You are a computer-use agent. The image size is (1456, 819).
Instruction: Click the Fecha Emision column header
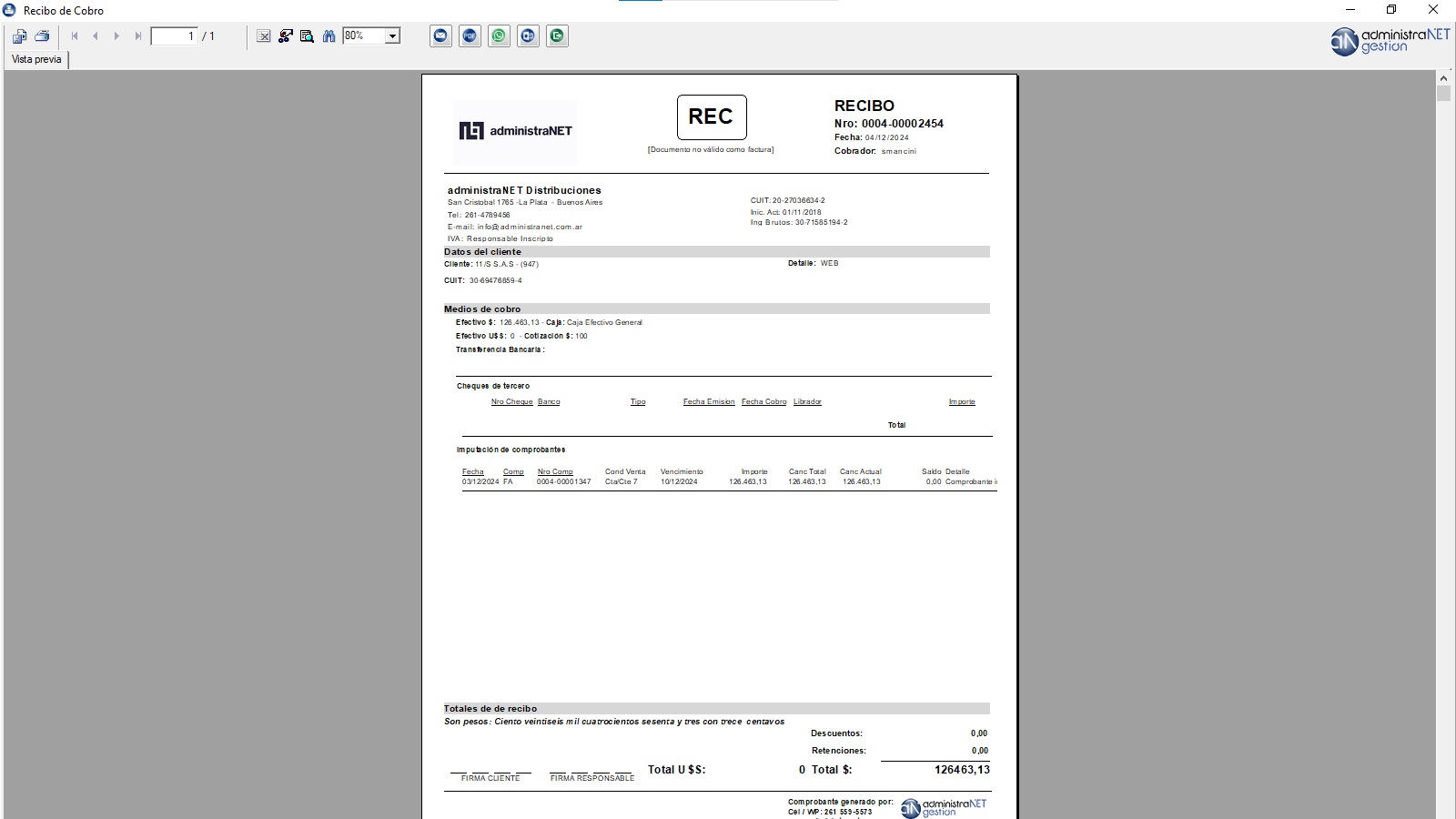(x=709, y=402)
